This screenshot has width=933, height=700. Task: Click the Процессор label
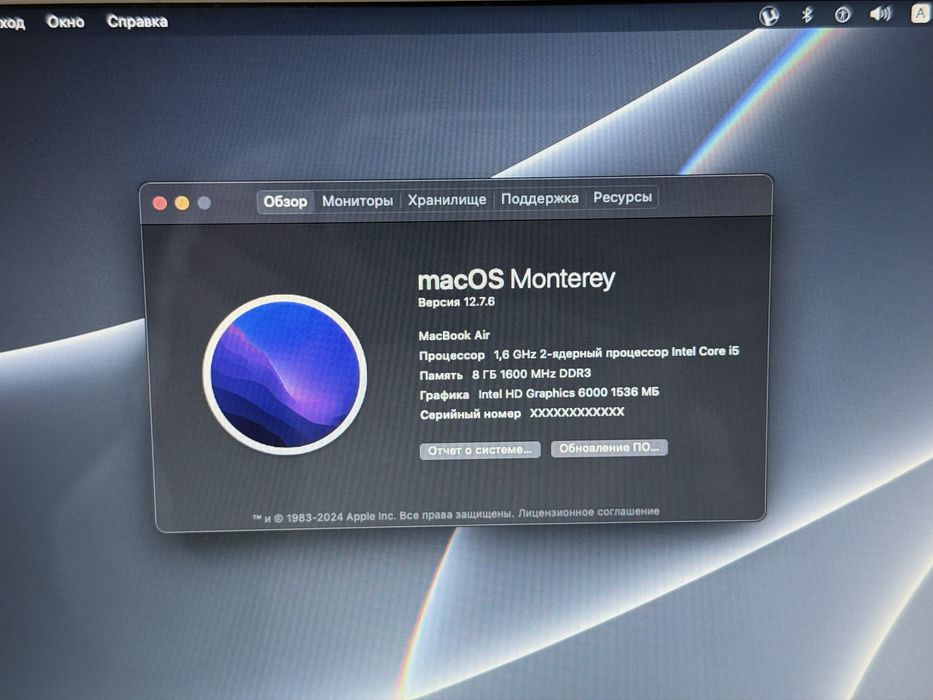tap(452, 355)
